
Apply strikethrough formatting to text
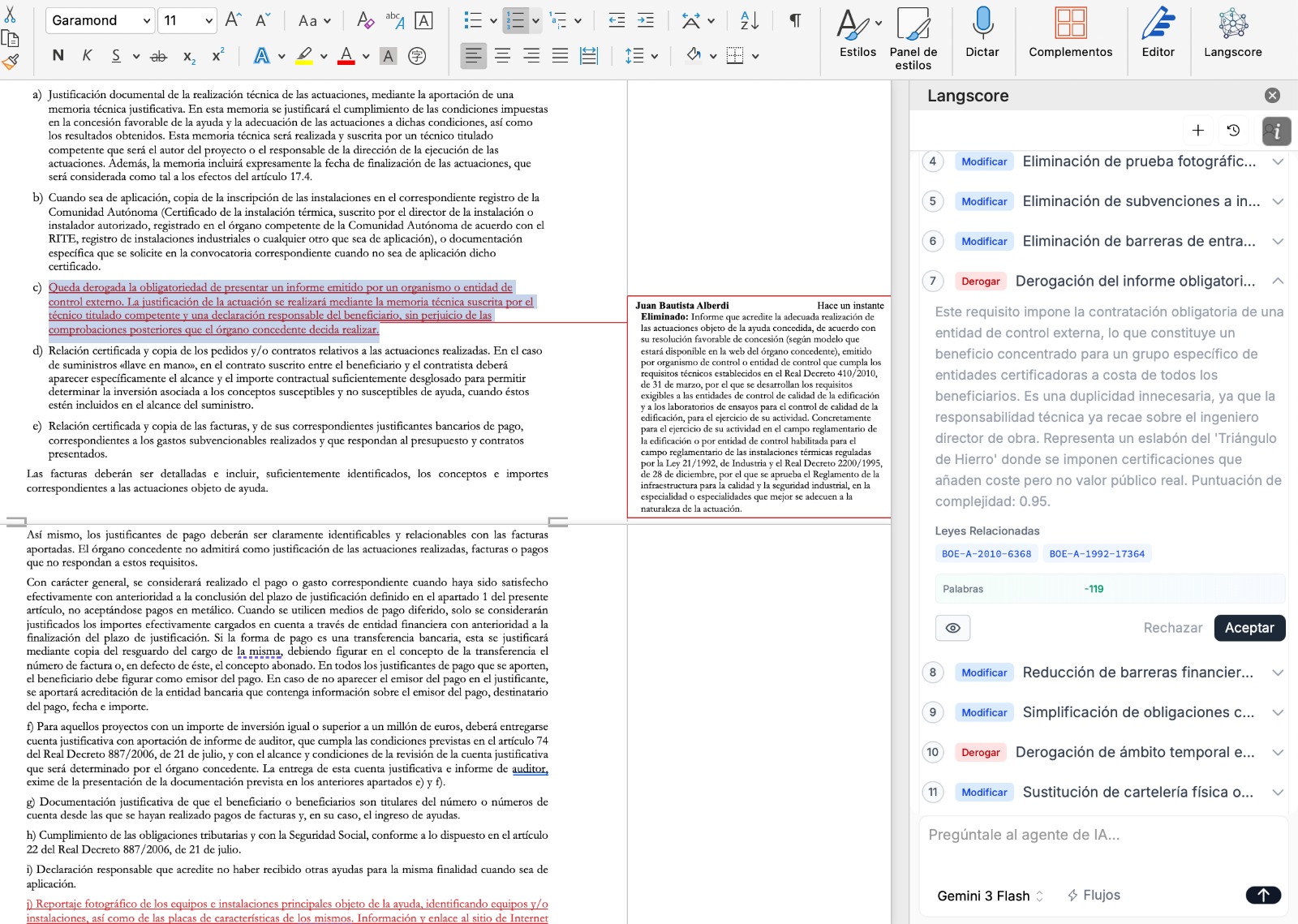[x=158, y=56]
